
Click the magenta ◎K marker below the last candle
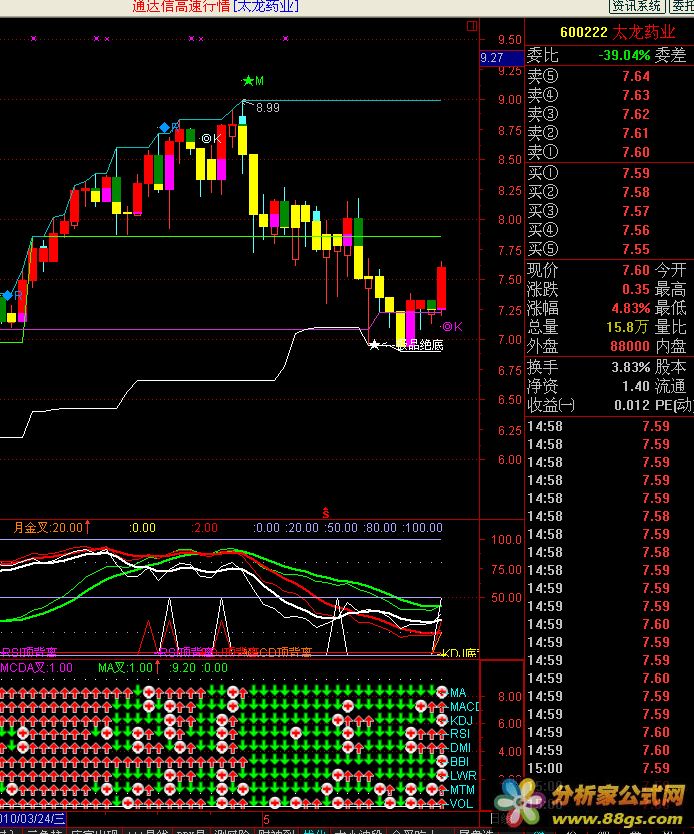coord(452,327)
